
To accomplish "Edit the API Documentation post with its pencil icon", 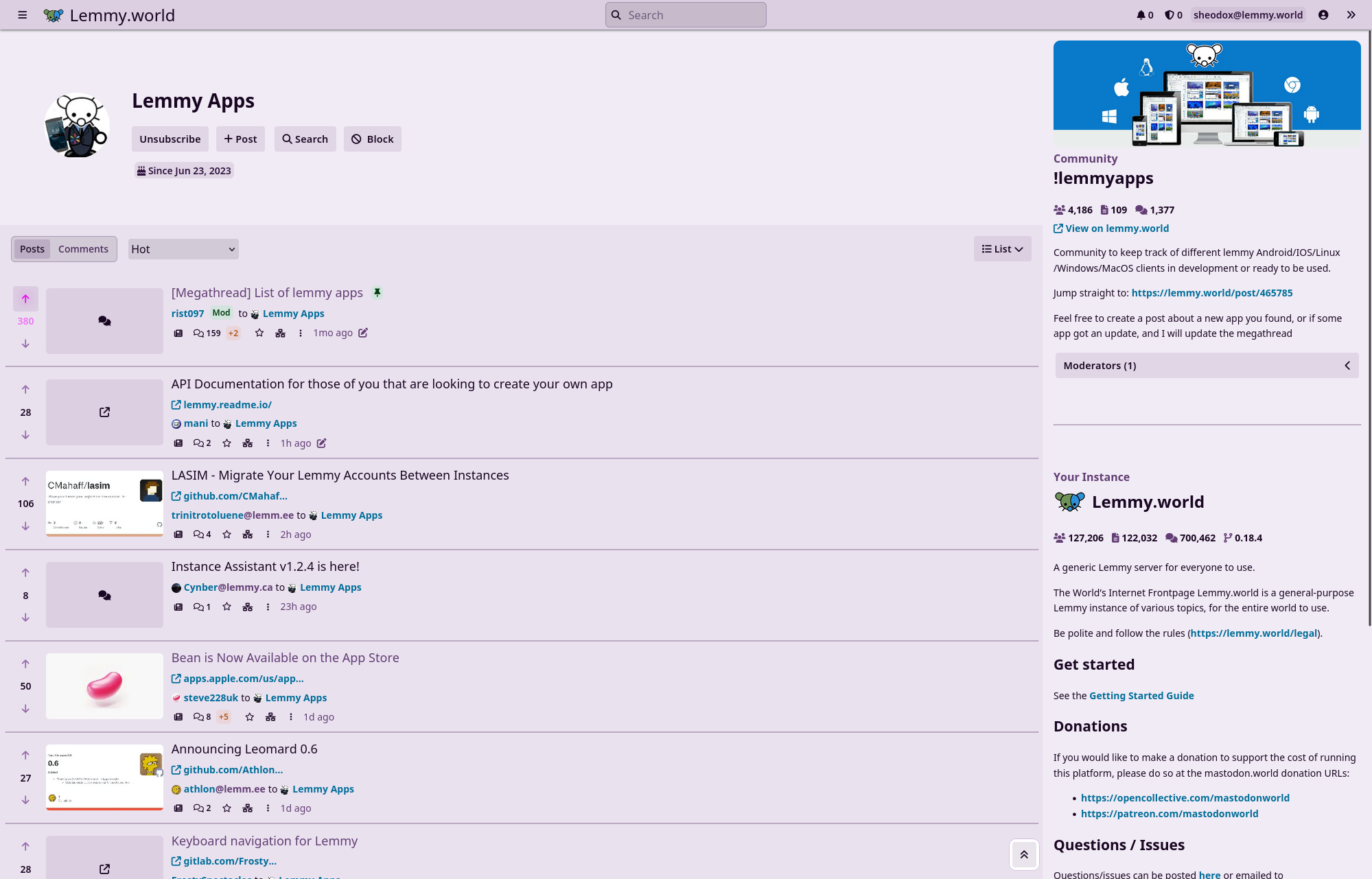I will click(321, 443).
